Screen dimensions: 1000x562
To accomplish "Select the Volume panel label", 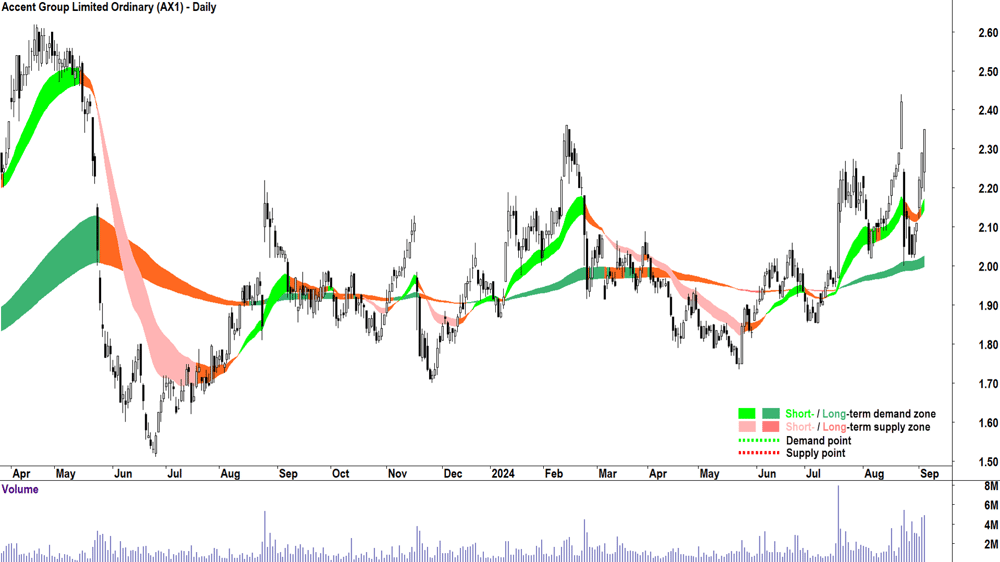I will (20, 489).
